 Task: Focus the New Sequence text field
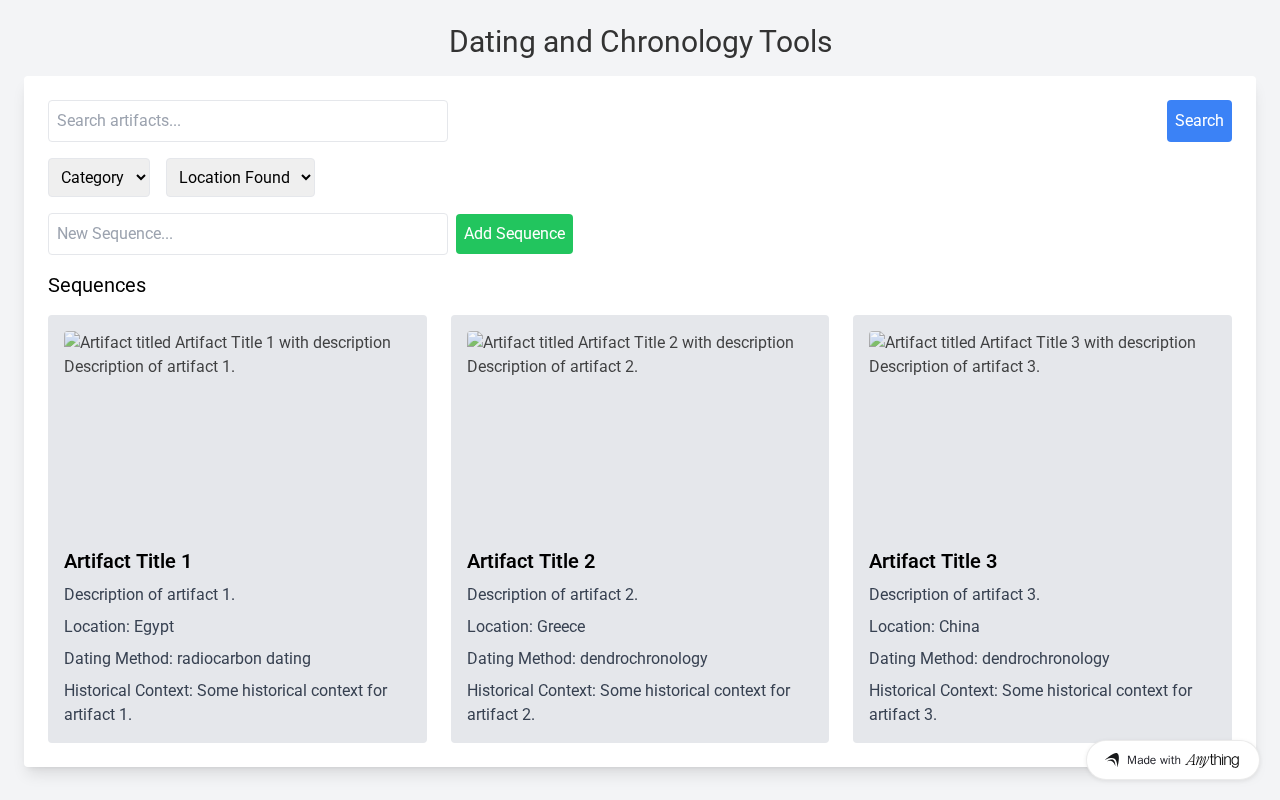tap(247, 234)
